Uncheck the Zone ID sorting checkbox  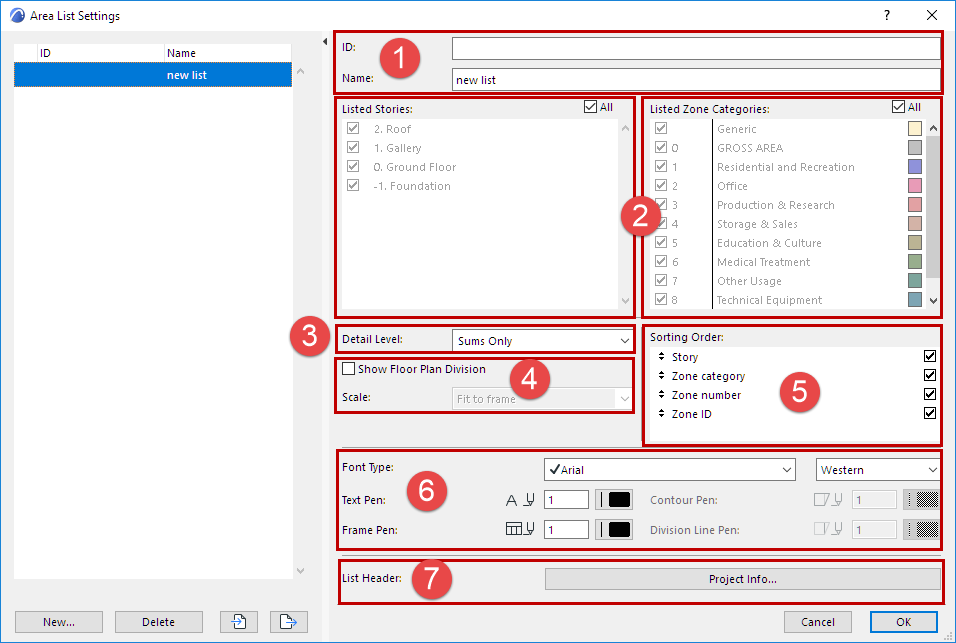click(930, 413)
